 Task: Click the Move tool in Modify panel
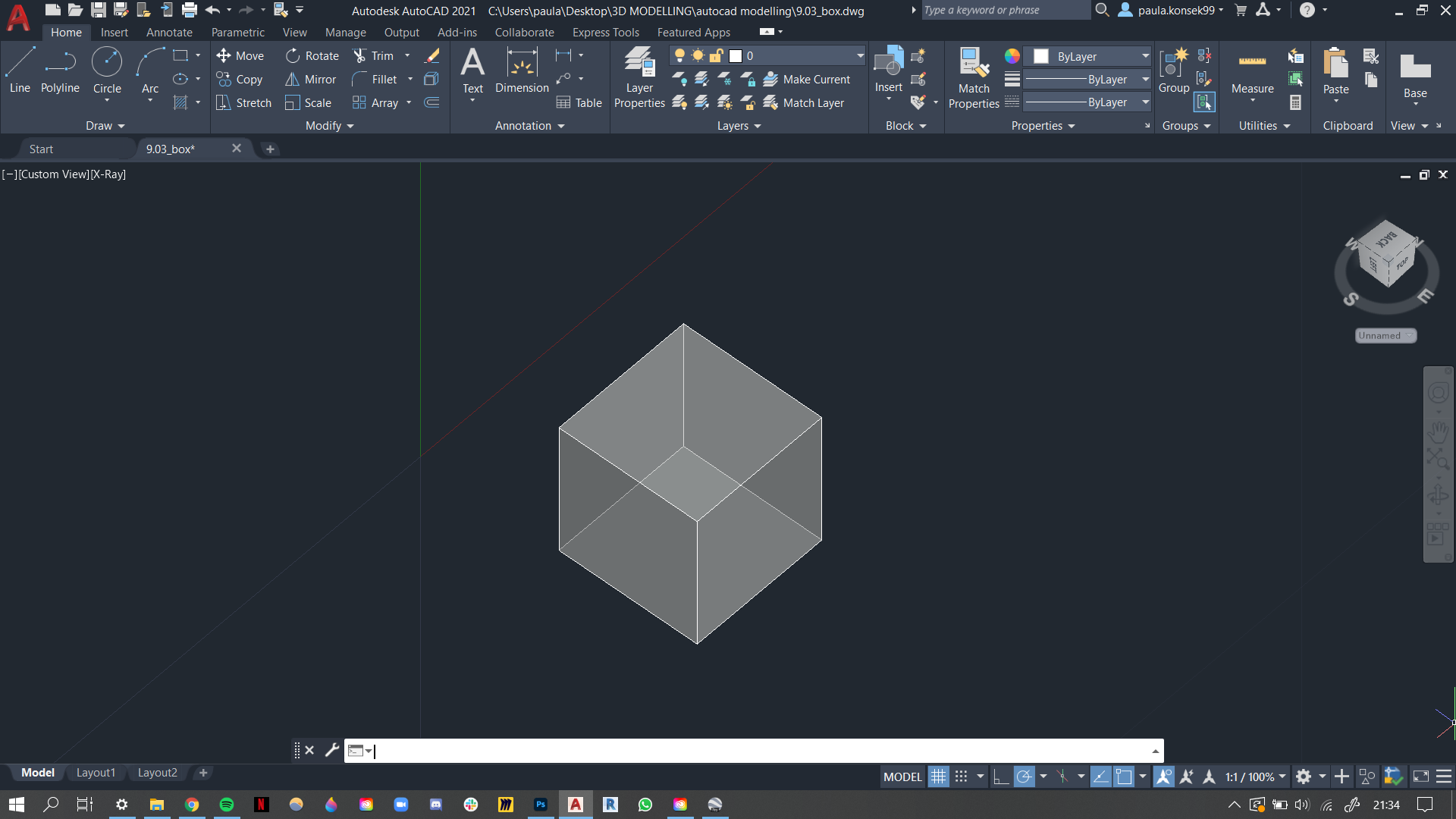coord(240,55)
